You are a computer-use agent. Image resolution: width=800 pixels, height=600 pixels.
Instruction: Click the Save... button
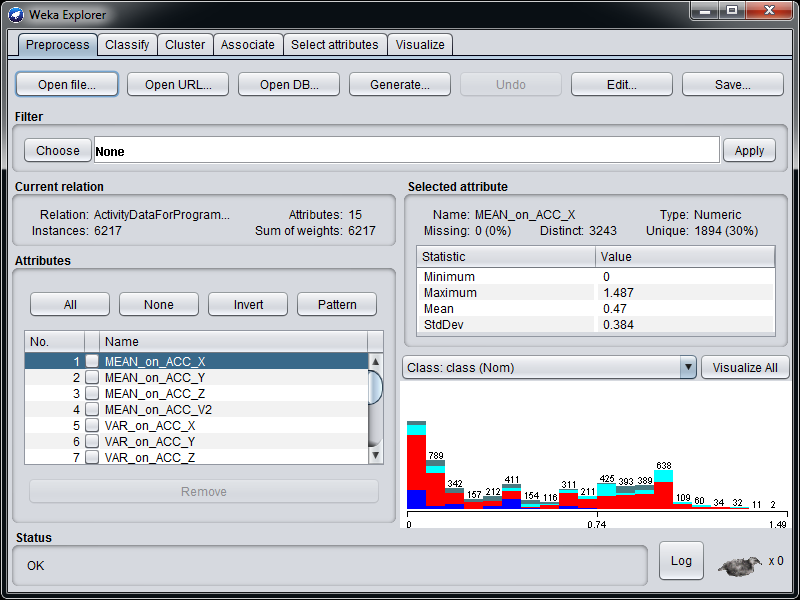coord(733,84)
